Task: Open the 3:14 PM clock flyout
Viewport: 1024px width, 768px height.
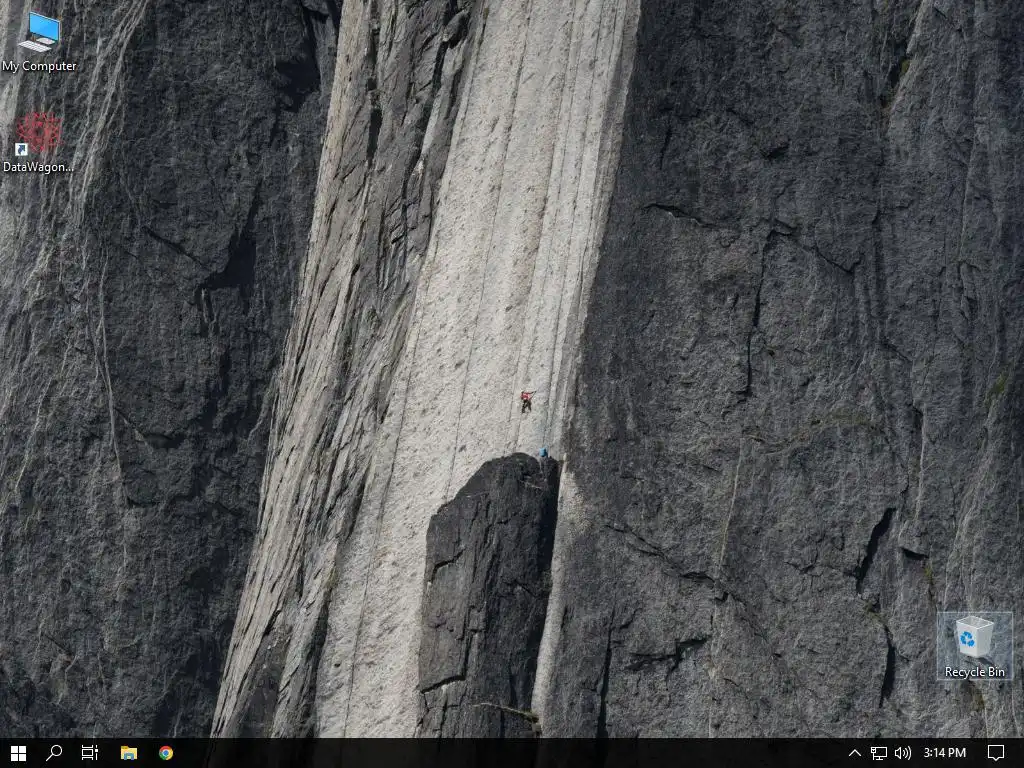Action: [x=944, y=753]
